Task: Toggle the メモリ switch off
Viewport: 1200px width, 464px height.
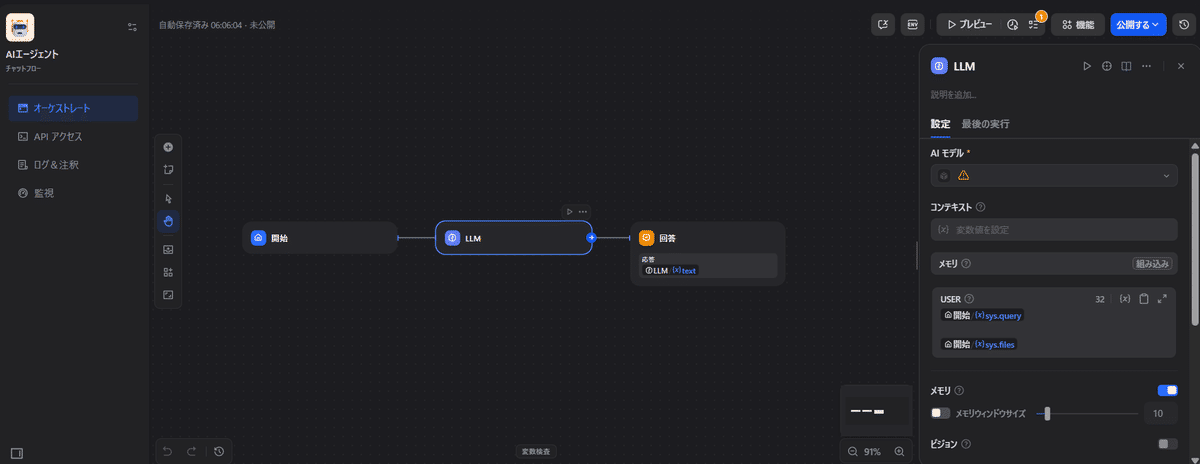Action: tap(1167, 390)
